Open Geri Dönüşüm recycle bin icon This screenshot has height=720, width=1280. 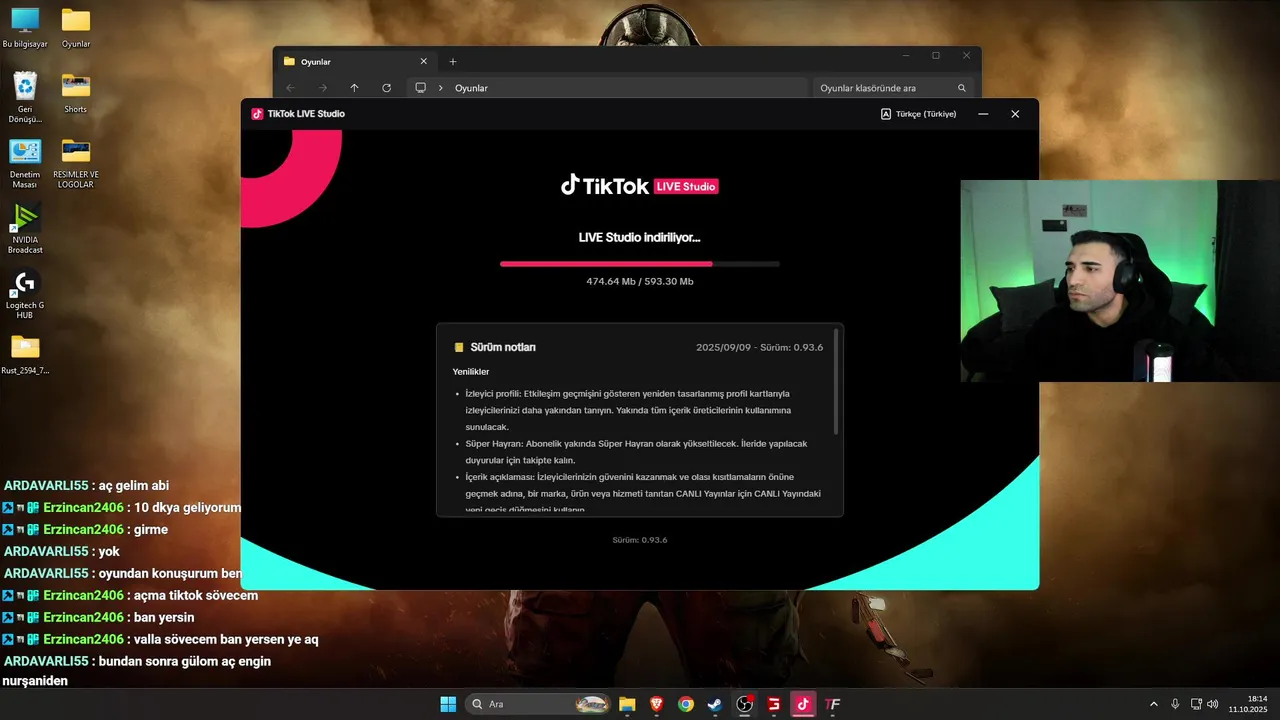pos(25,97)
